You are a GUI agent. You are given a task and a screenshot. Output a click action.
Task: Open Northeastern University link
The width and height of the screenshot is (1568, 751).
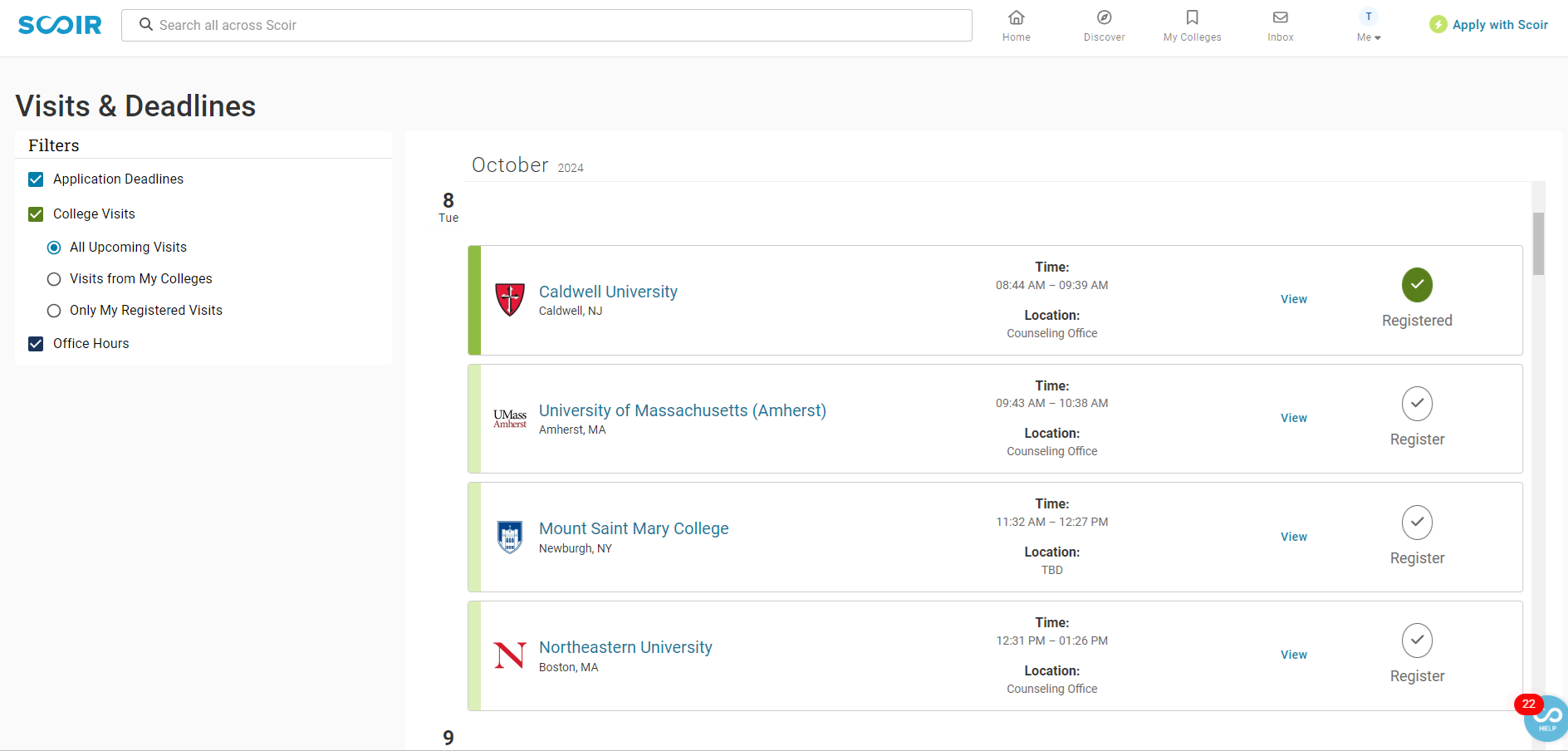click(625, 647)
